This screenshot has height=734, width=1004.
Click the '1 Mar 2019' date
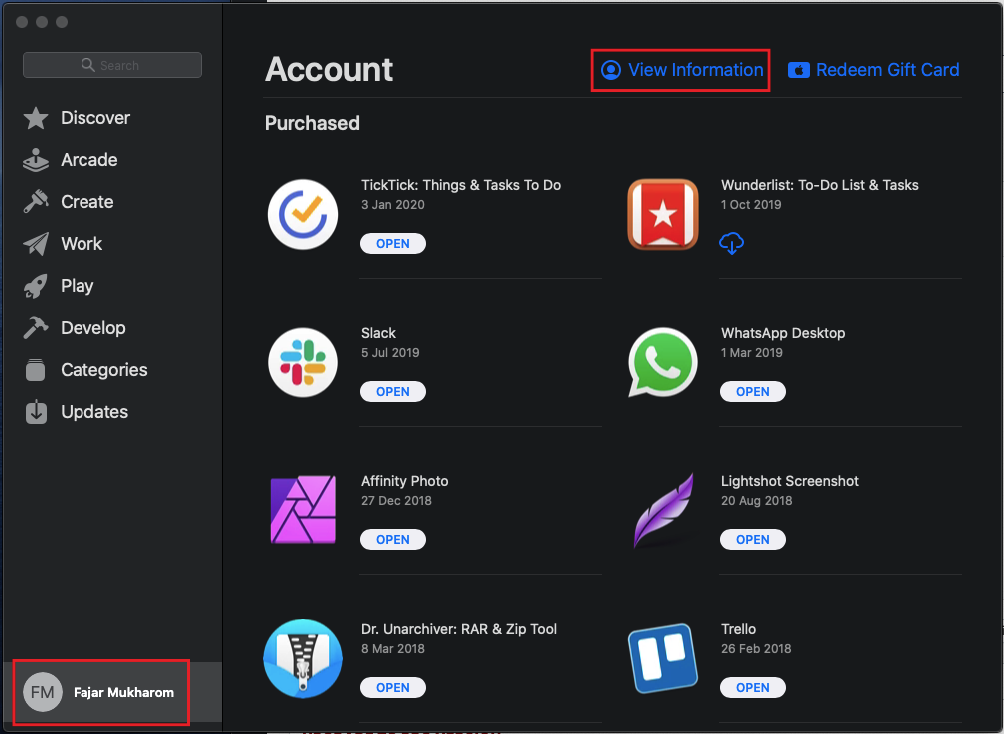click(x=752, y=353)
